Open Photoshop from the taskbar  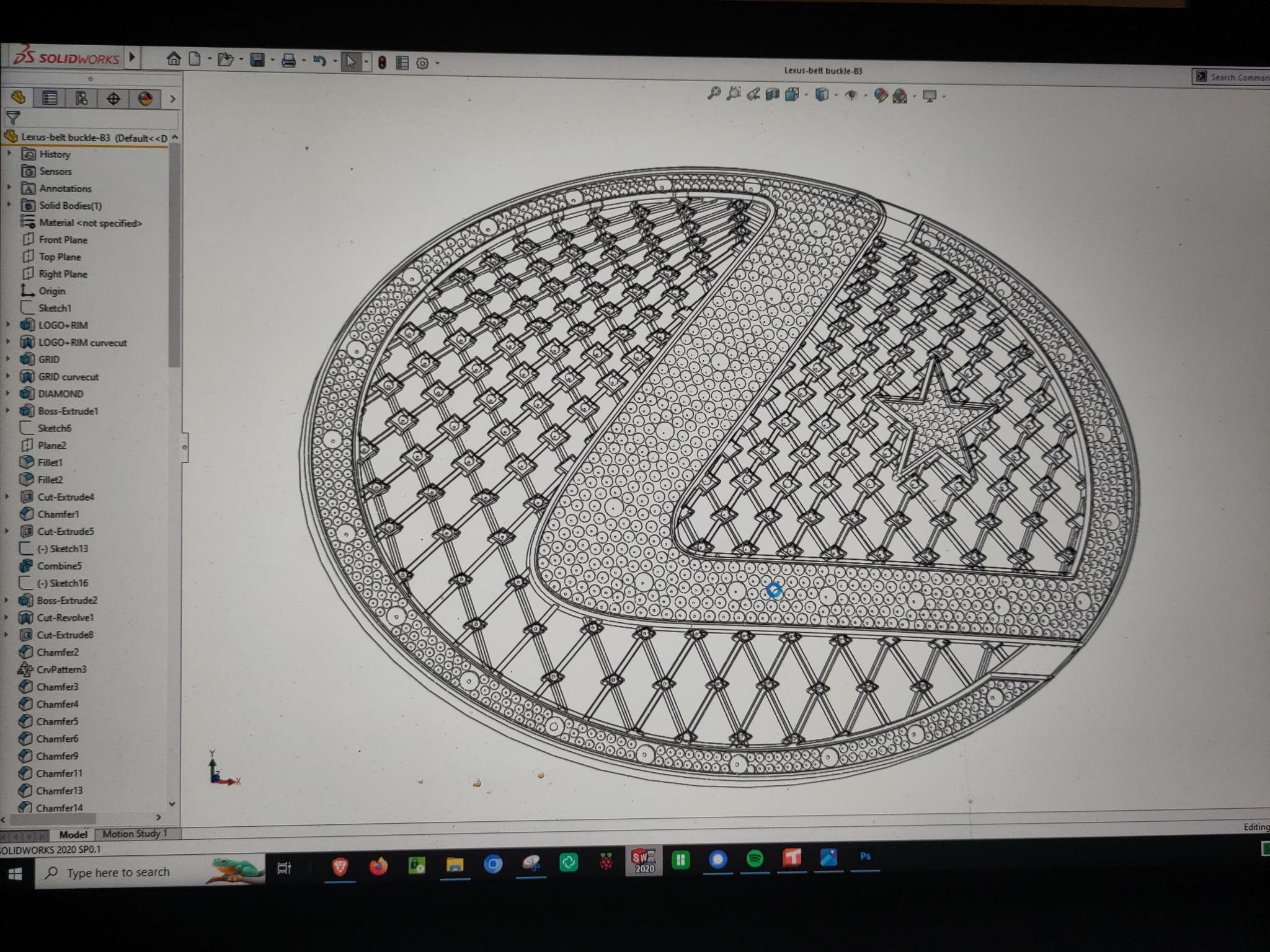pyautogui.click(x=865, y=857)
